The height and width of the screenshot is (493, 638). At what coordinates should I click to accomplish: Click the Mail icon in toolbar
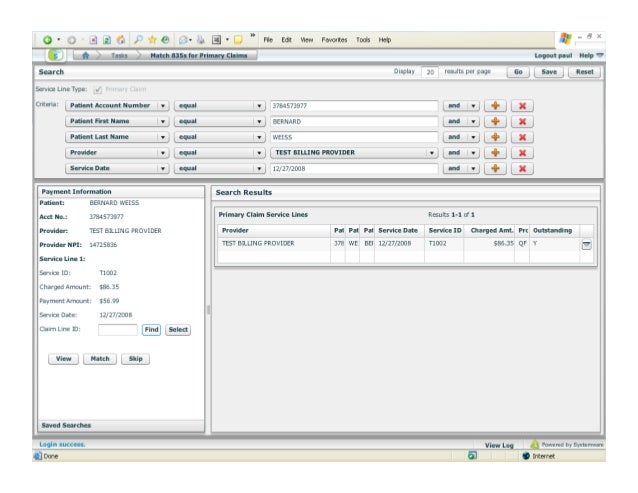pos(183,40)
